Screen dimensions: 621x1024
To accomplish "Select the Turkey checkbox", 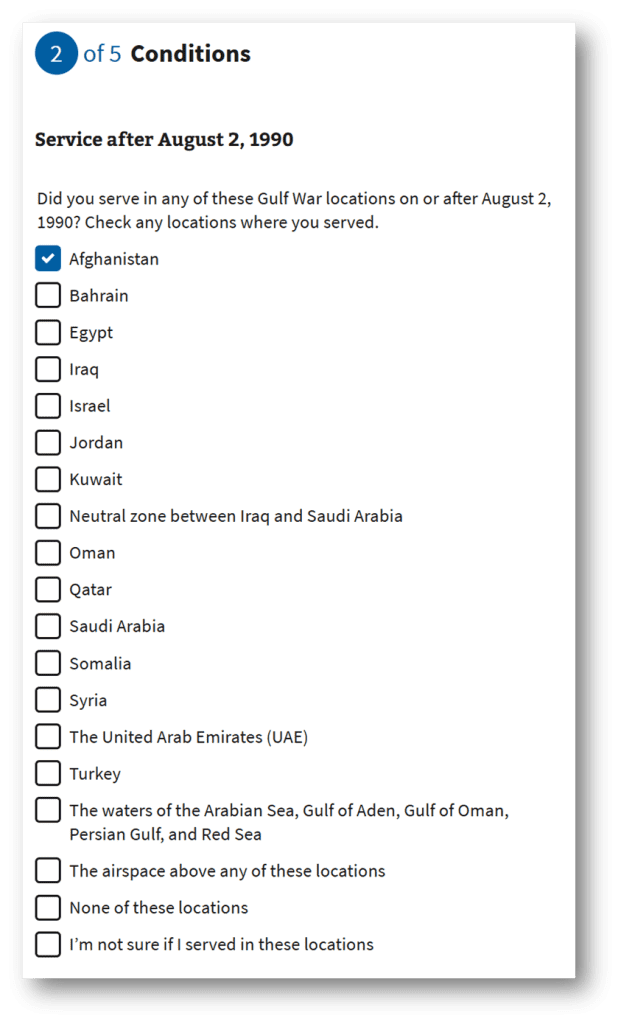I will (47, 773).
